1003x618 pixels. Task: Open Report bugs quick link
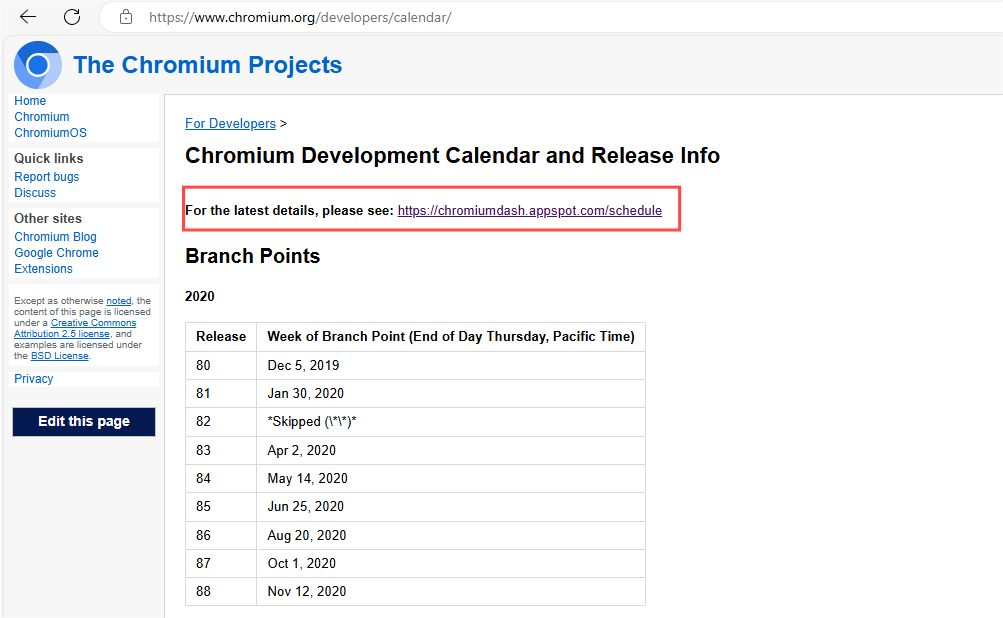pos(47,177)
